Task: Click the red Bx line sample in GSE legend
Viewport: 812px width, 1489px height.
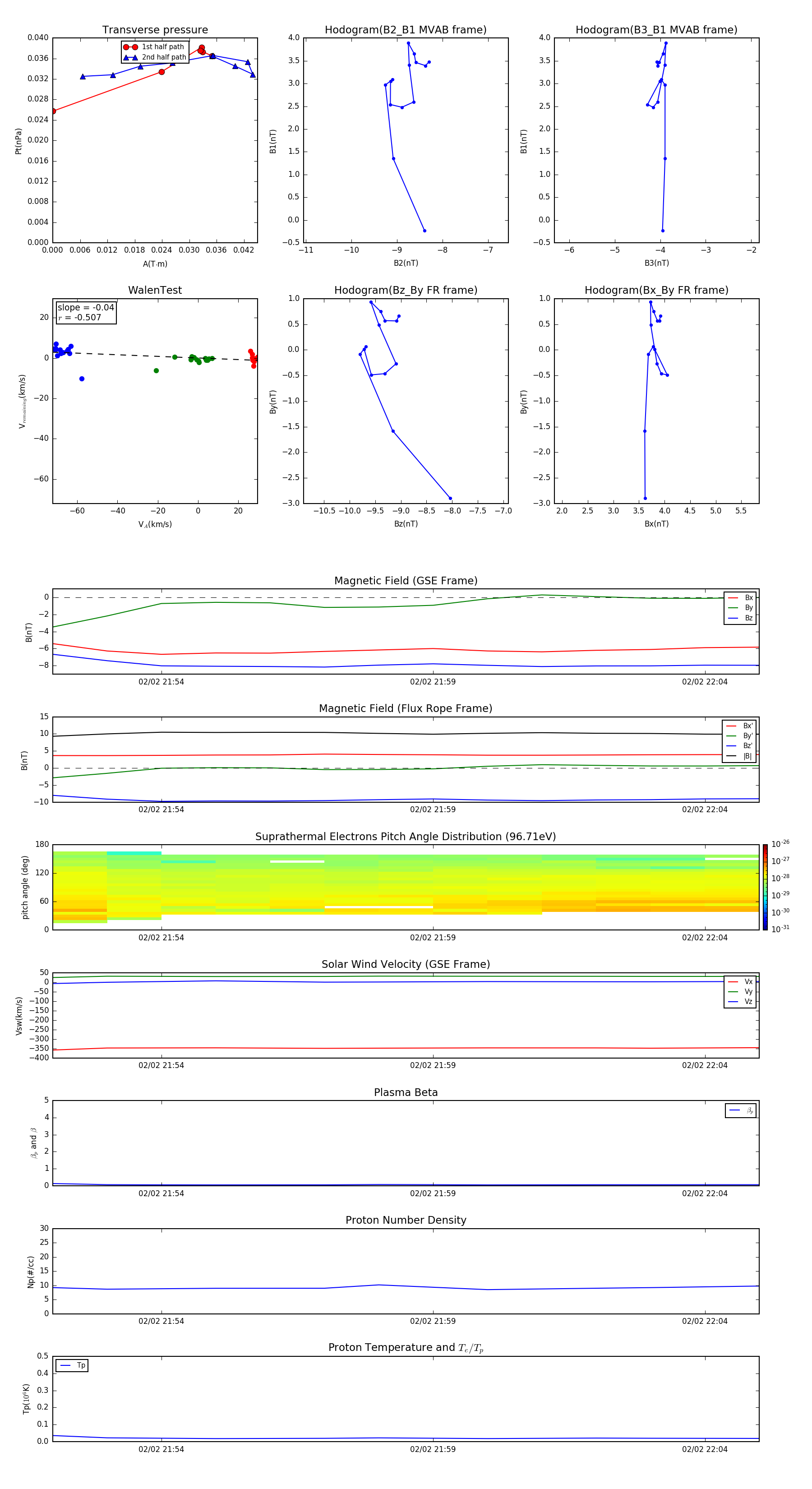Action: (x=732, y=598)
